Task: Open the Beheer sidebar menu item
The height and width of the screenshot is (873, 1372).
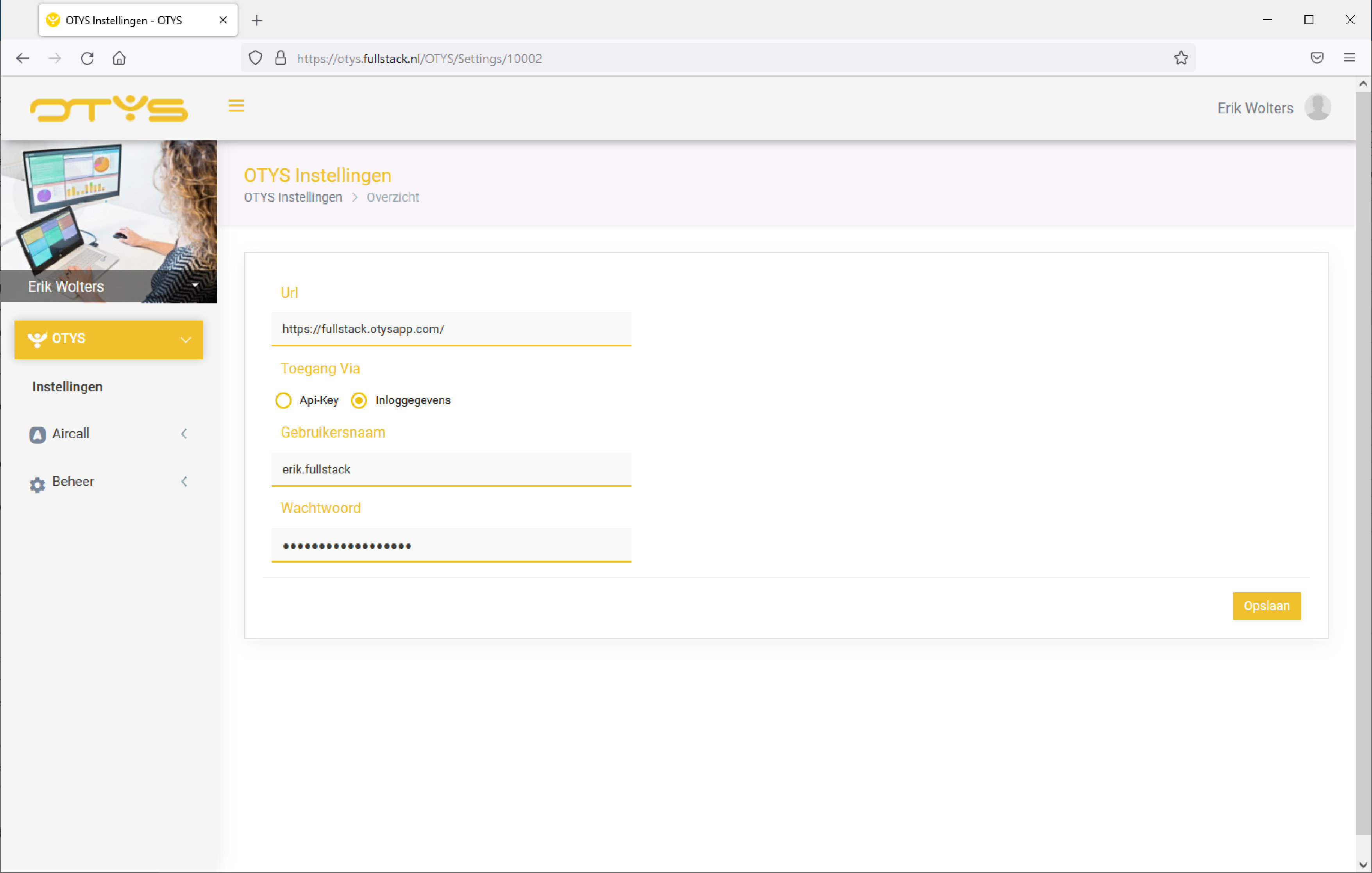Action: 108,482
